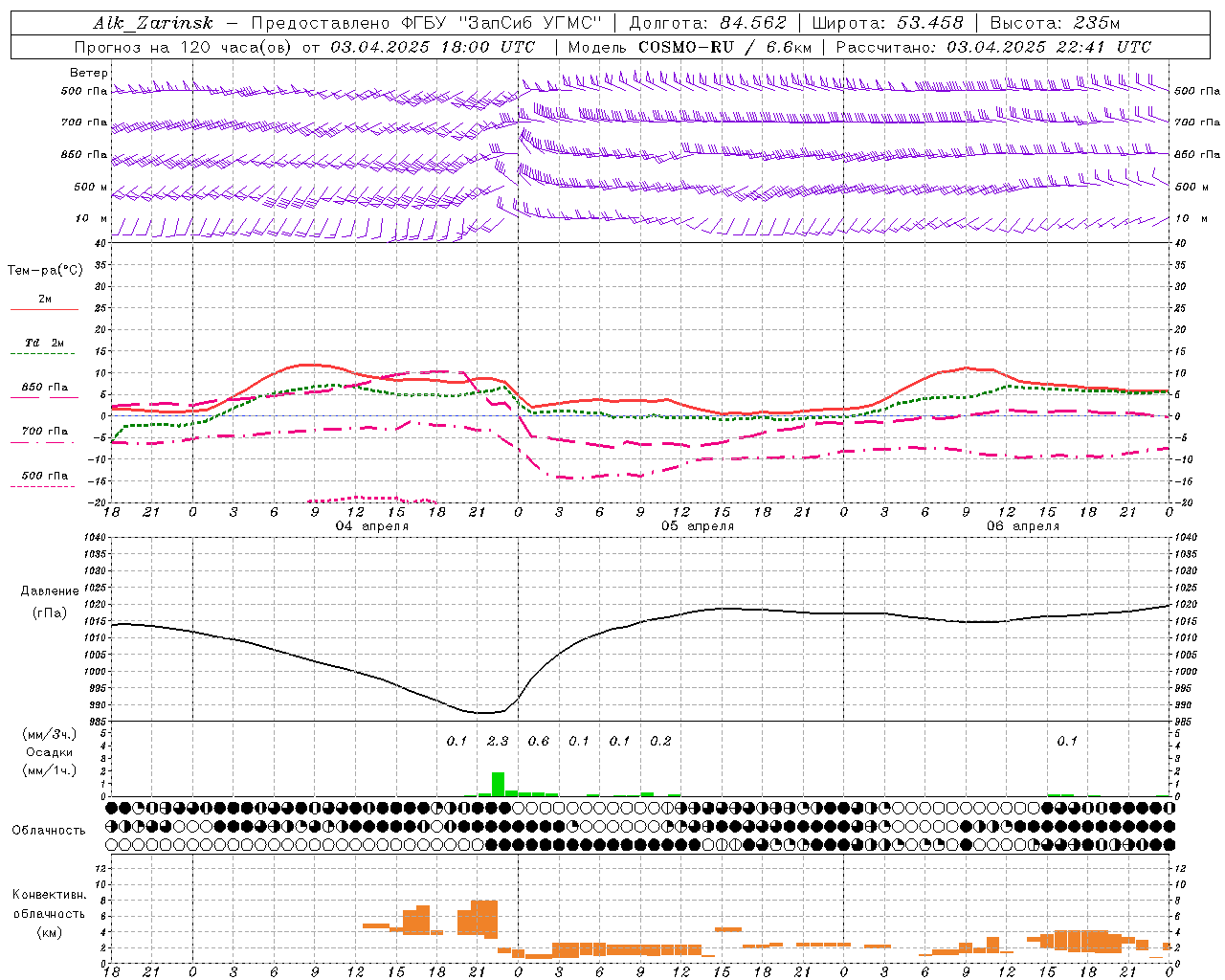The height and width of the screenshot is (980, 1225).
Task: Click the calculation time 03.04.2025 22:41 UTC
Action: pos(1049,47)
